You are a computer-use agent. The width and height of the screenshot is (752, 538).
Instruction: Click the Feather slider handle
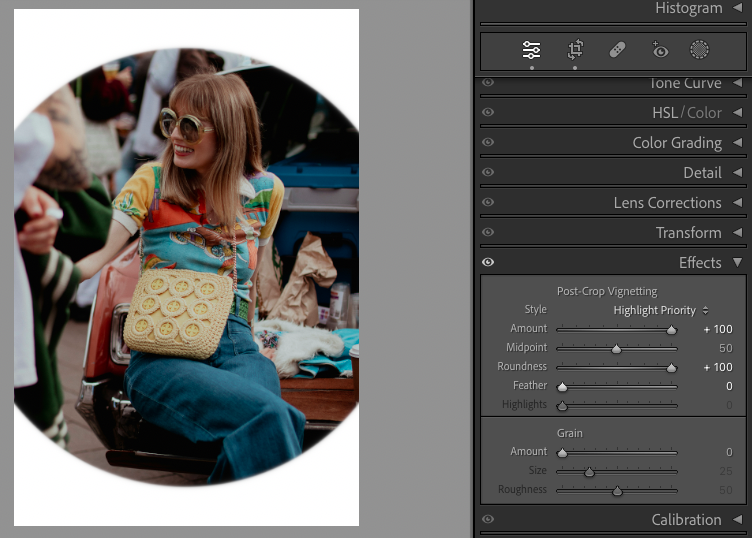point(562,387)
